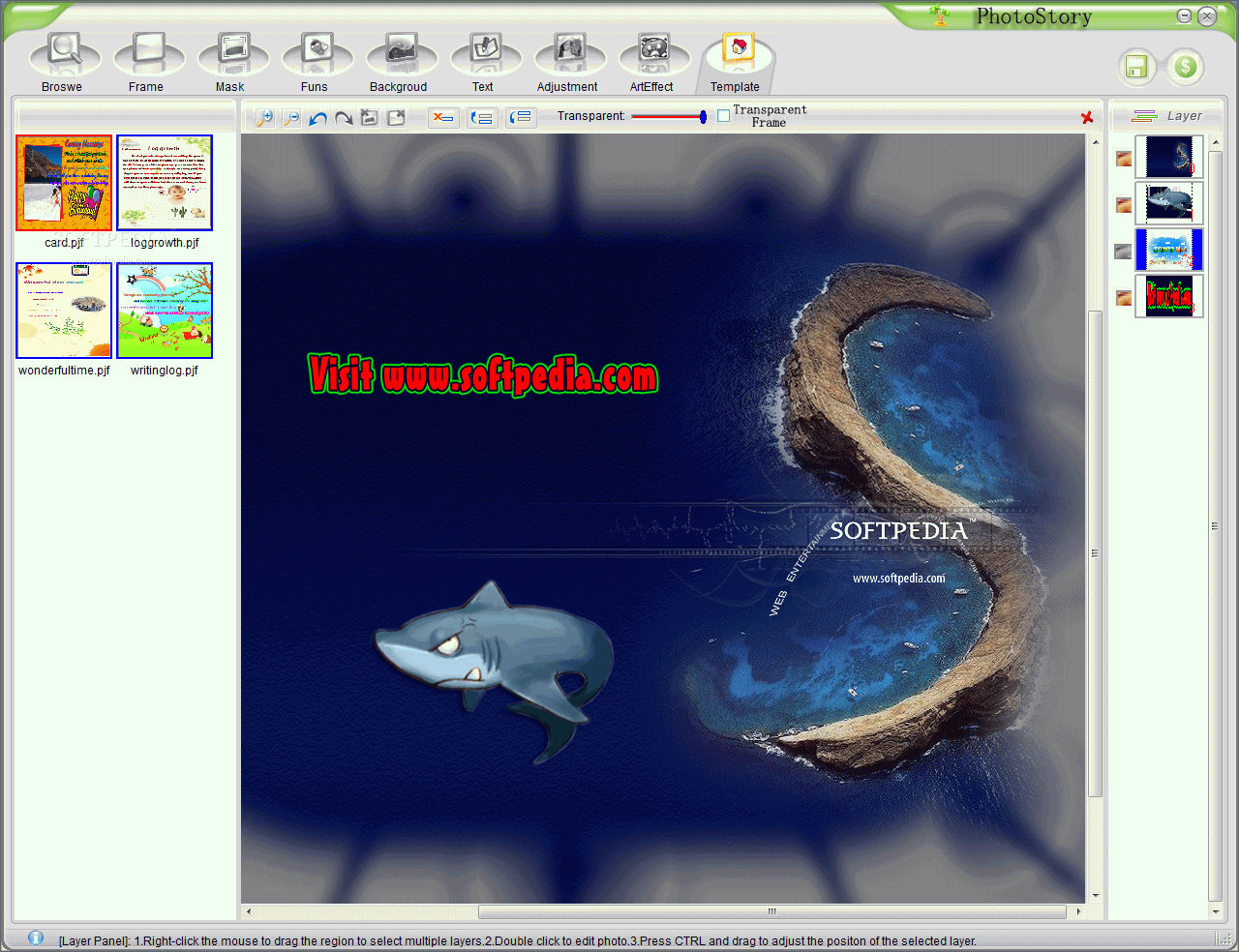Click the Layer panel scrollbar up arrow

tap(1216, 142)
